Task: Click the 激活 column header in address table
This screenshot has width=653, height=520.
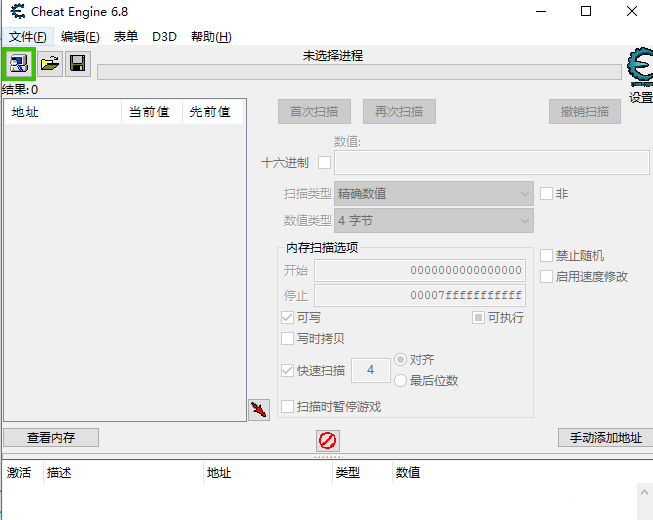Action: pyautogui.click(x=22, y=473)
